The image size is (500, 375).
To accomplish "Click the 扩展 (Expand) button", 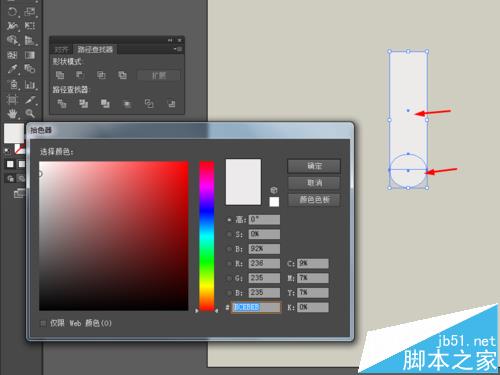I will point(159,75).
